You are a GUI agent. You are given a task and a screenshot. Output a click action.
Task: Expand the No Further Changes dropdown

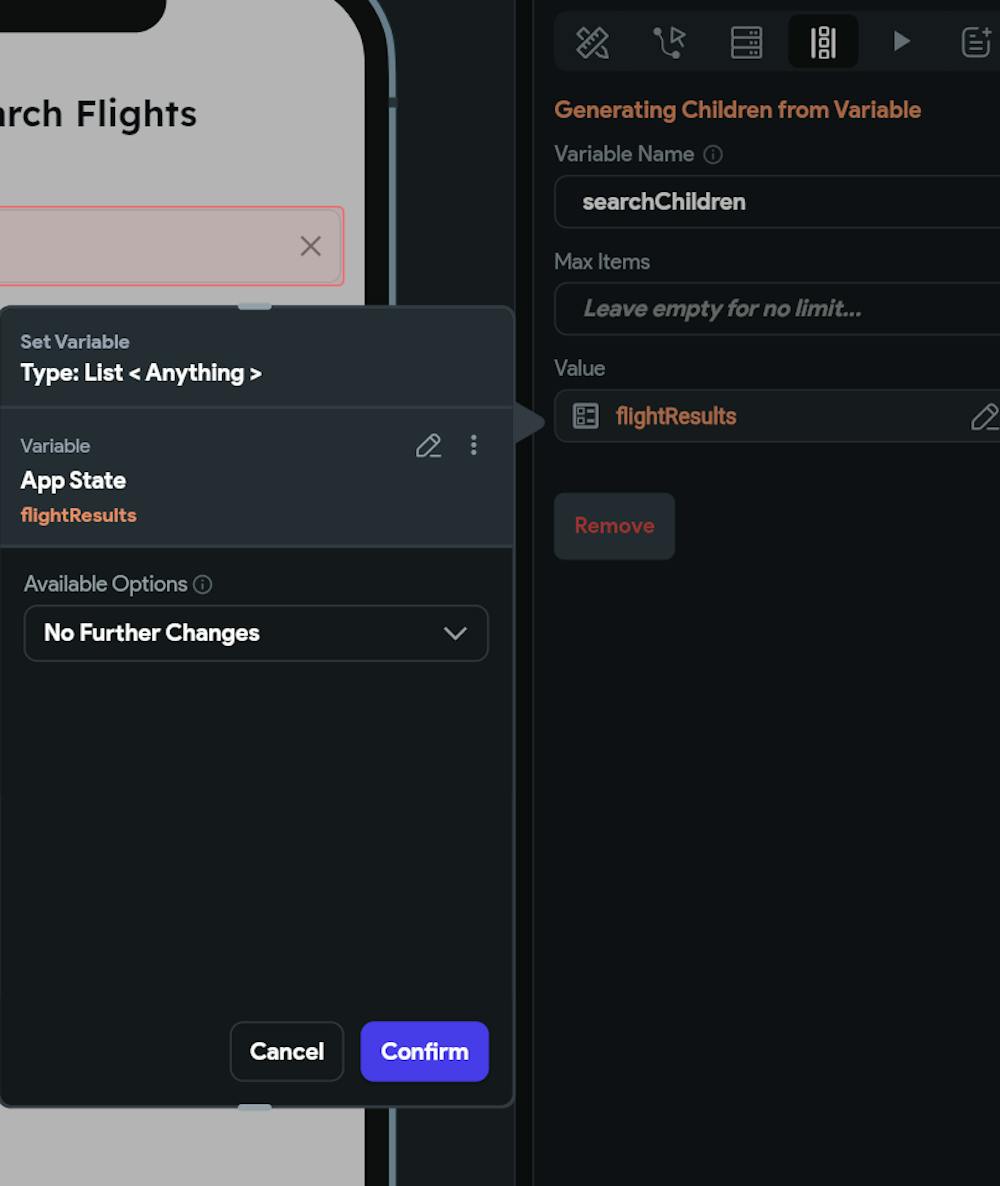click(x=256, y=633)
